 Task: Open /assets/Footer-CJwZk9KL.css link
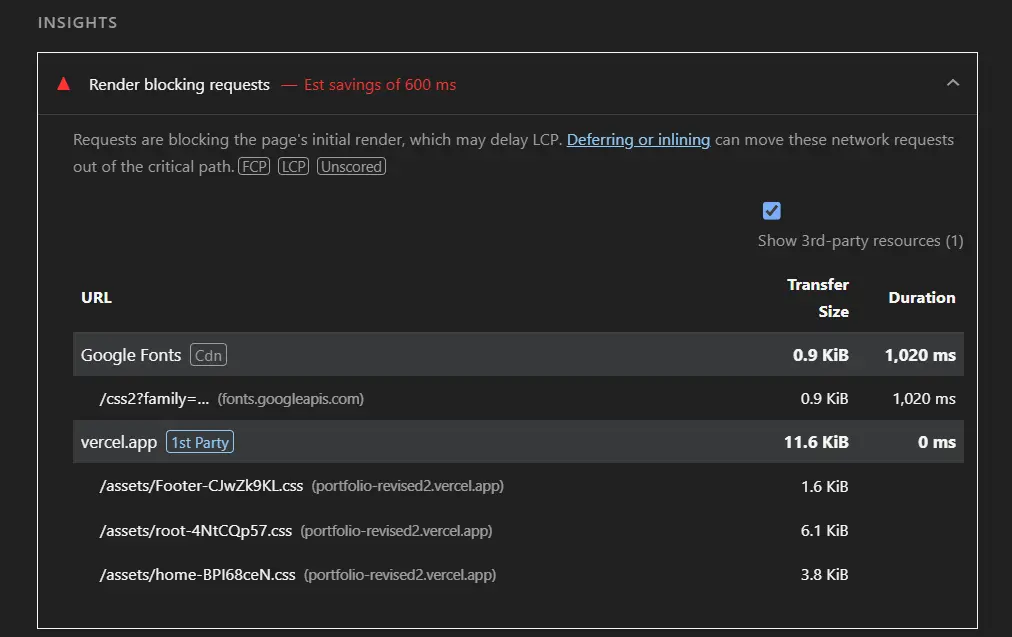(x=201, y=486)
